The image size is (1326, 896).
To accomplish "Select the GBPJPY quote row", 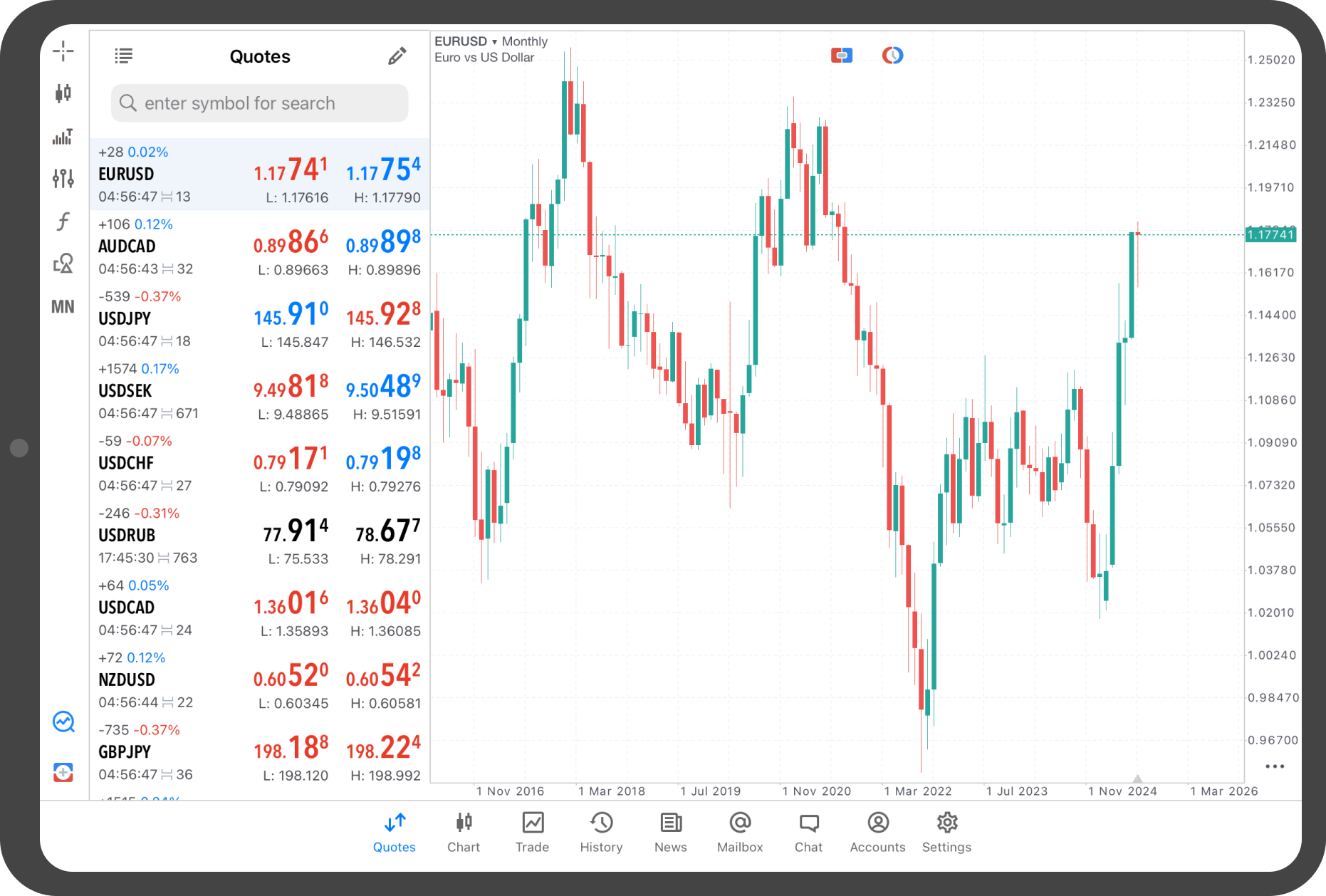I will click(259, 752).
